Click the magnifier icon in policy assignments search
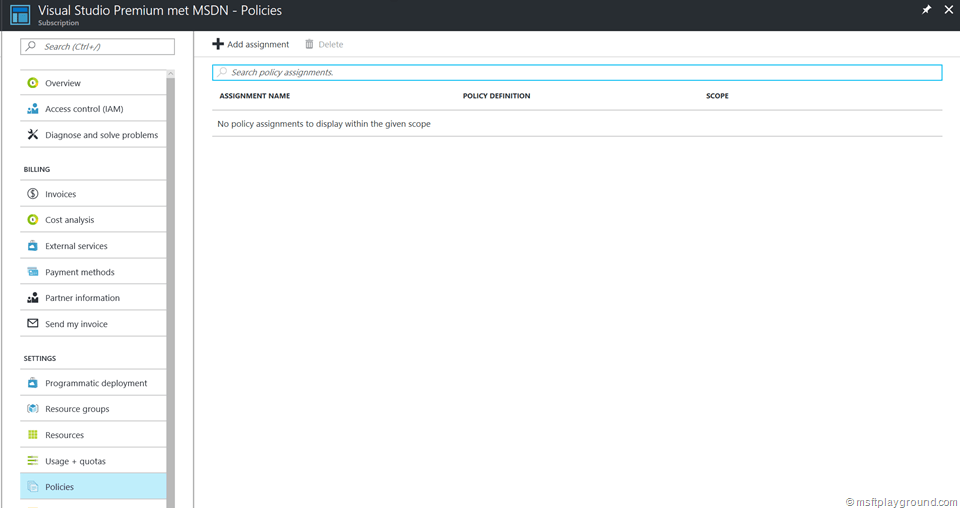The image size is (960, 508). pyautogui.click(x=222, y=72)
